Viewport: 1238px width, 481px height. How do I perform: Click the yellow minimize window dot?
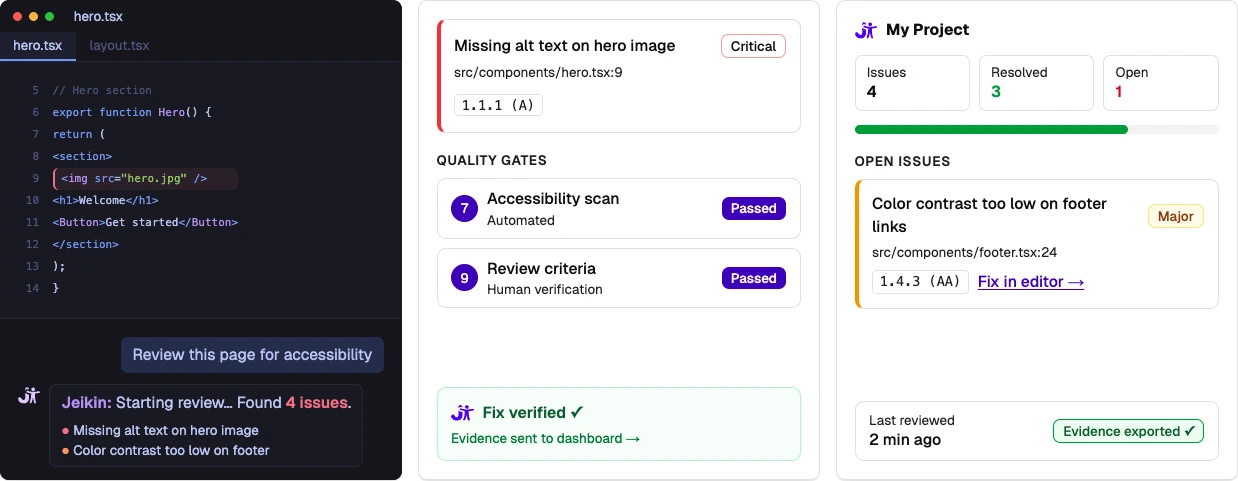coord(35,17)
